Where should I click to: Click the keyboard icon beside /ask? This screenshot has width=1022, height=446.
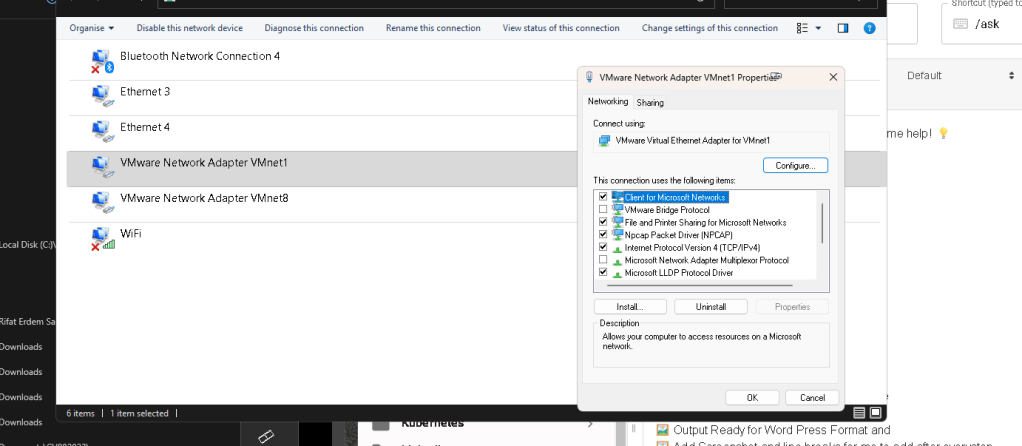[960, 24]
